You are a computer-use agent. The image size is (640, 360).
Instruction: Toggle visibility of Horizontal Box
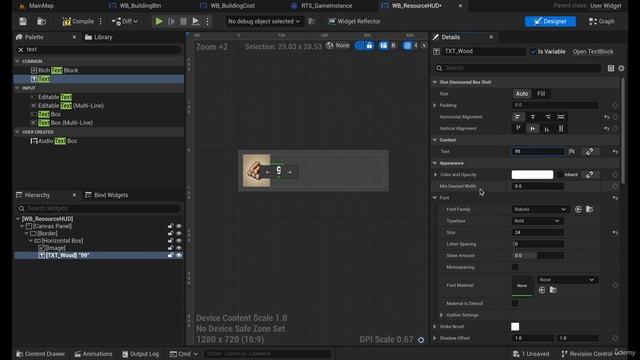(179, 241)
